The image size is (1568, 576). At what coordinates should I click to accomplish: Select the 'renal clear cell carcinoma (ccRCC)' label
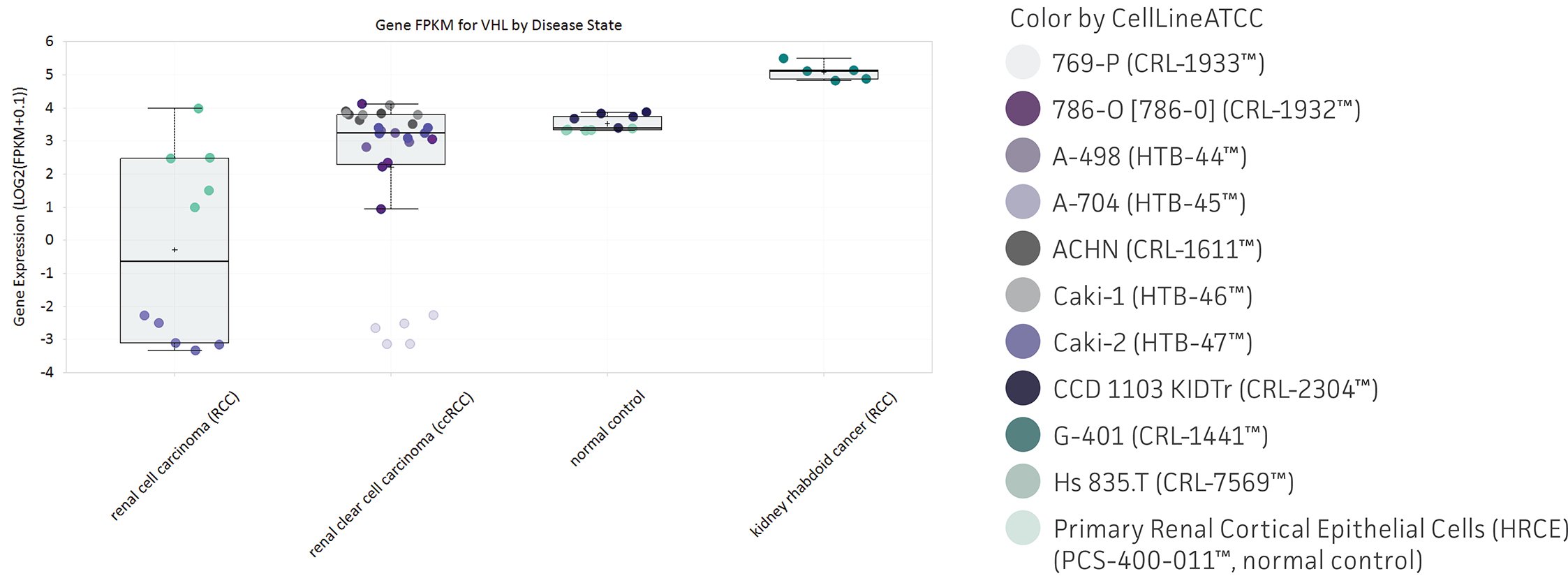pyautogui.click(x=391, y=475)
